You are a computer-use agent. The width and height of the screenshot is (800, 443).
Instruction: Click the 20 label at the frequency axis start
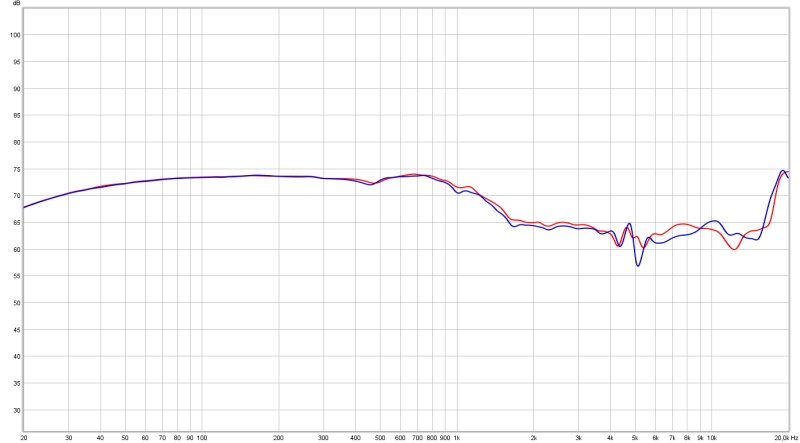point(24,437)
